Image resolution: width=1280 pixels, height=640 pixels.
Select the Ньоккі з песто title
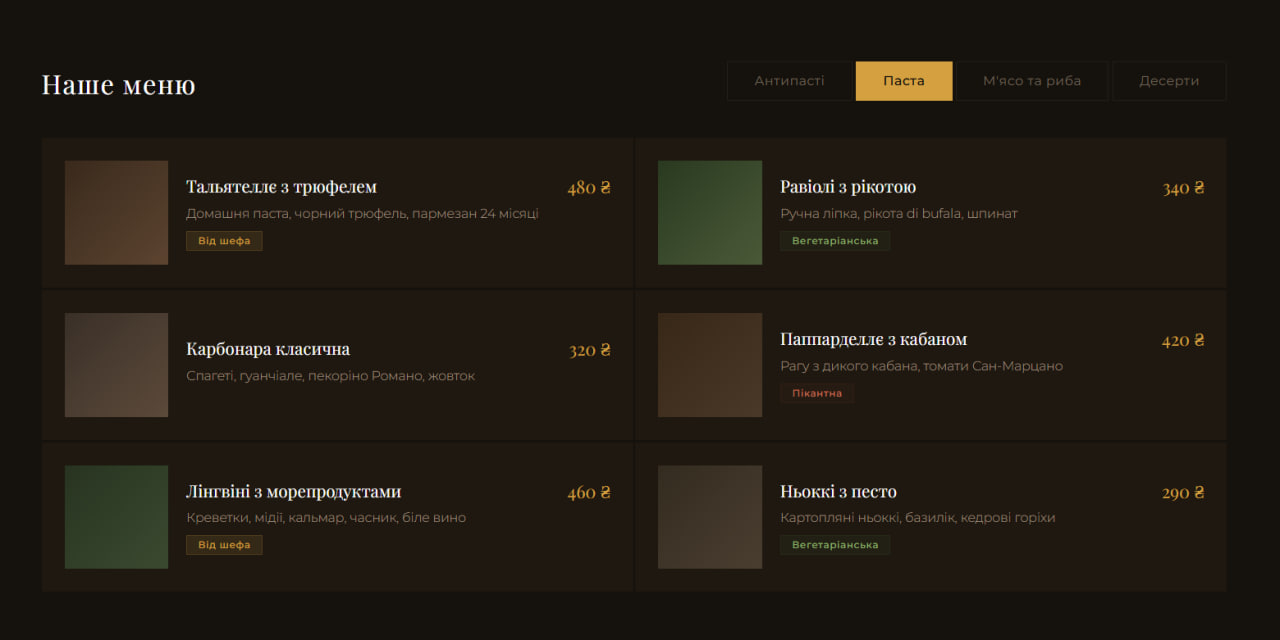pyautogui.click(x=838, y=492)
